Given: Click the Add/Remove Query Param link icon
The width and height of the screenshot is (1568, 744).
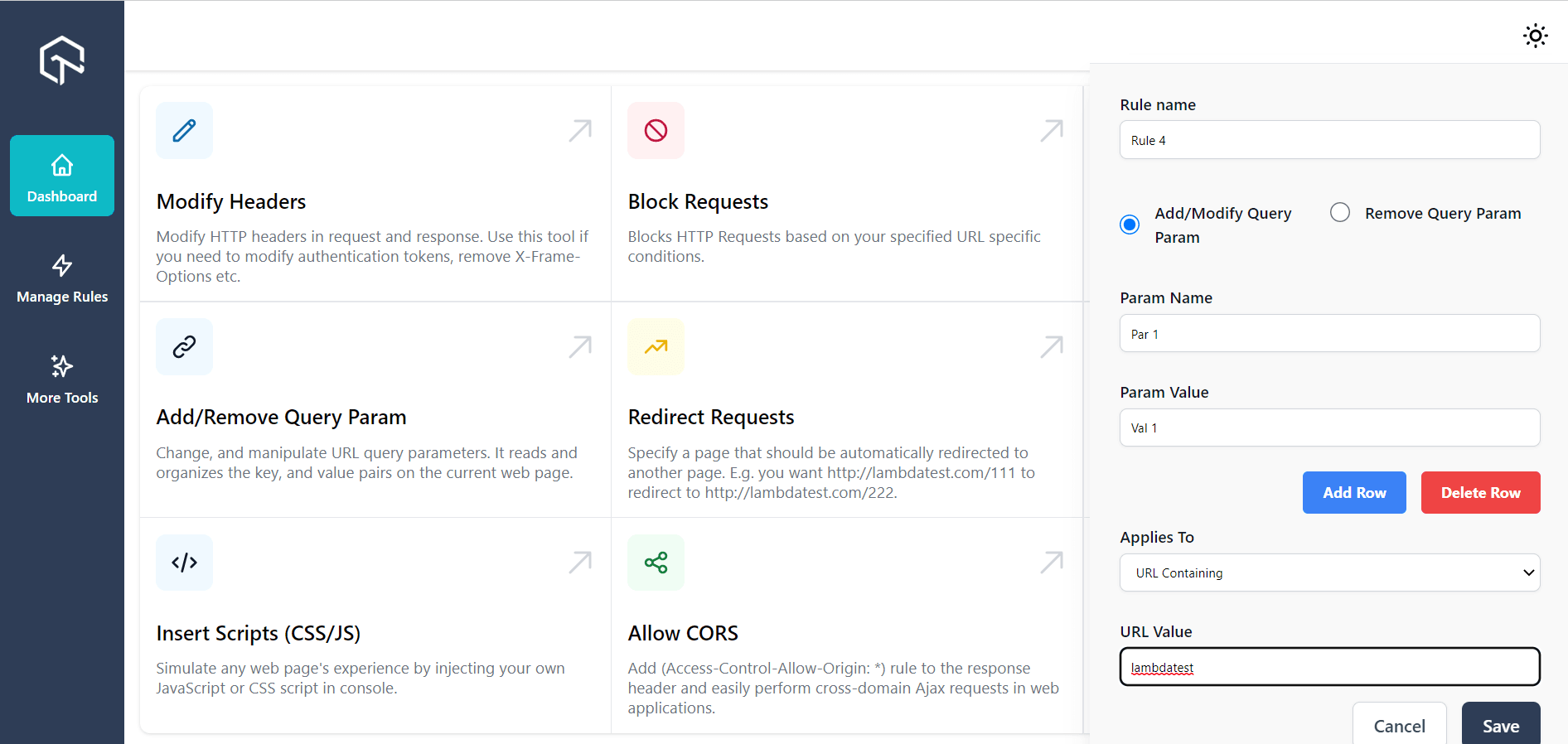Looking at the screenshot, I should pyautogui.click(x=184, y=346).
